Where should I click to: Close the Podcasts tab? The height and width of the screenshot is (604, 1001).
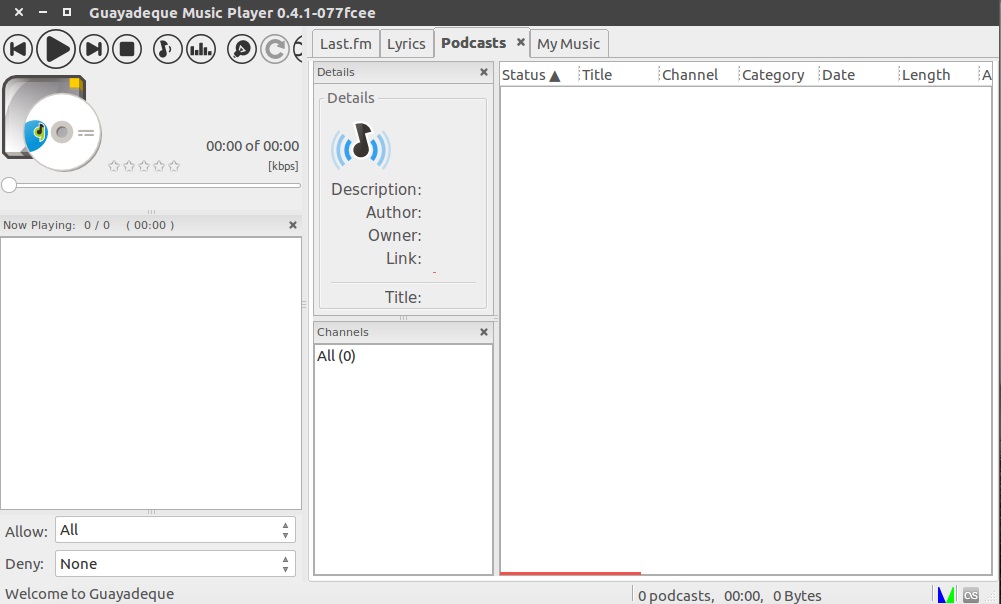click(520, 43)
